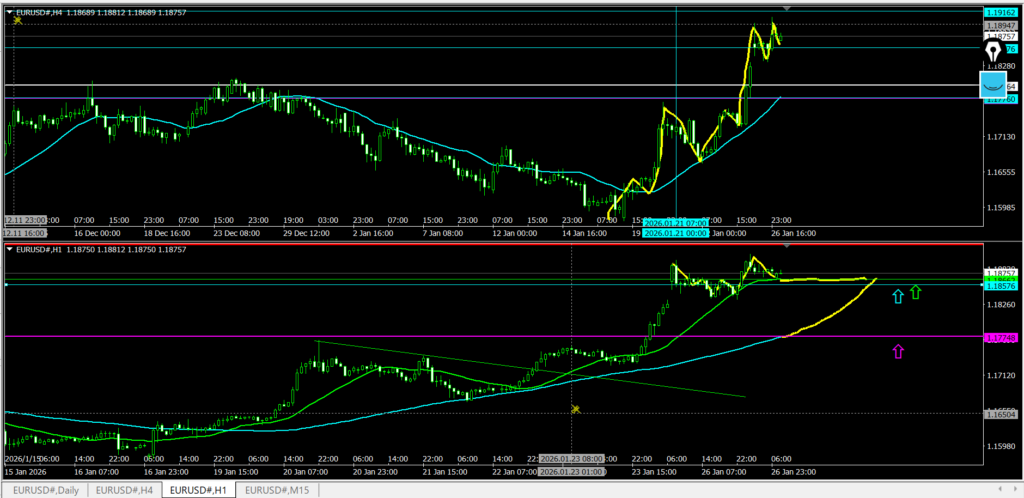Image resolution: width=1024 pixels, height=498 pixels.
Task: Click the yellow star marker in H1 chart
Action: tap(575, 409)
